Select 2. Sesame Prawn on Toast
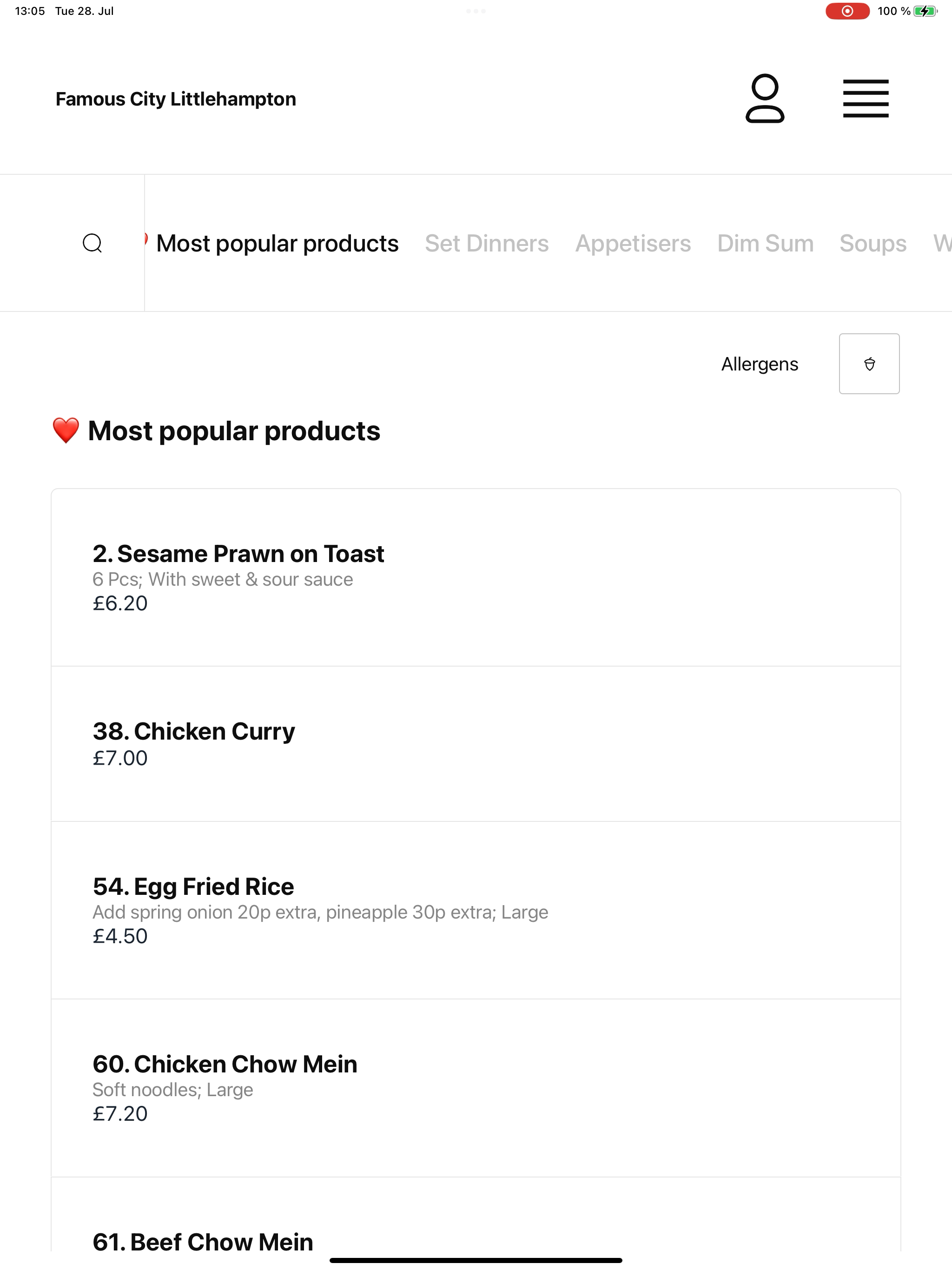Image resolution: width=952 pixels, height=1270 pixels. [x=476, y=577]
